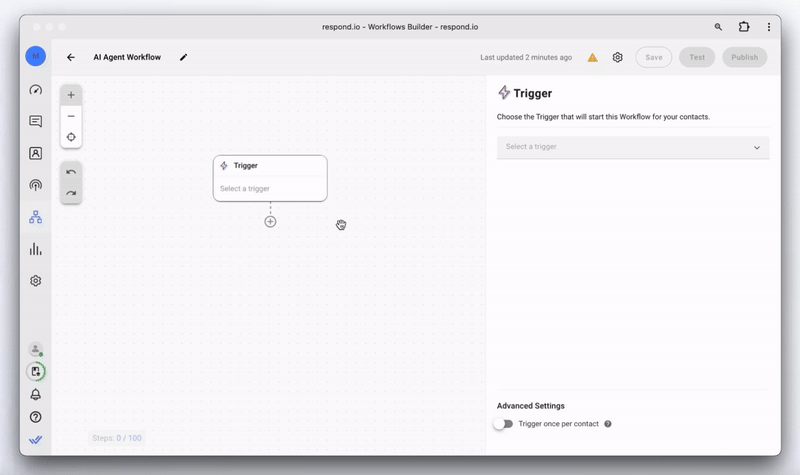Add a step below the Trigger node
The width and height of the screenshot is (800, 475).
[x=270, y=222]
